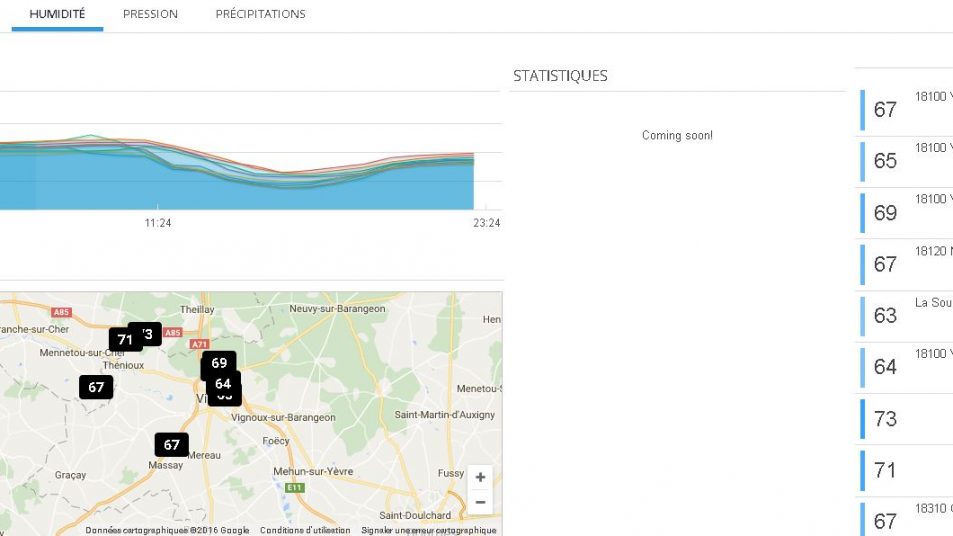Choose the station list entry reading 65
Screen dimensions: 953x536
[x=905, y=161]
